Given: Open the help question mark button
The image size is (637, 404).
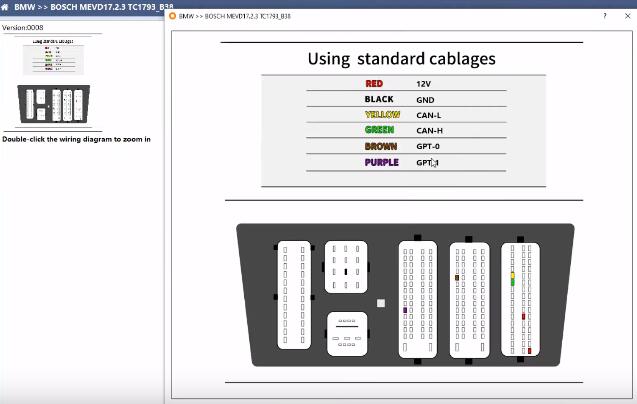Looking at the screenshot, I should (x=605, y=16).
